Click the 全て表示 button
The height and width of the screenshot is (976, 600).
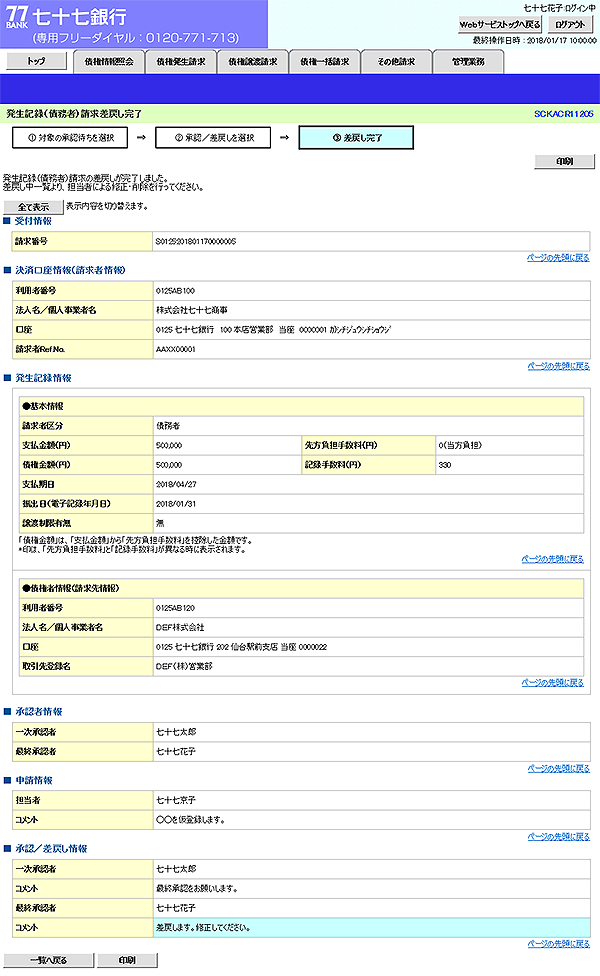[34, 207]
